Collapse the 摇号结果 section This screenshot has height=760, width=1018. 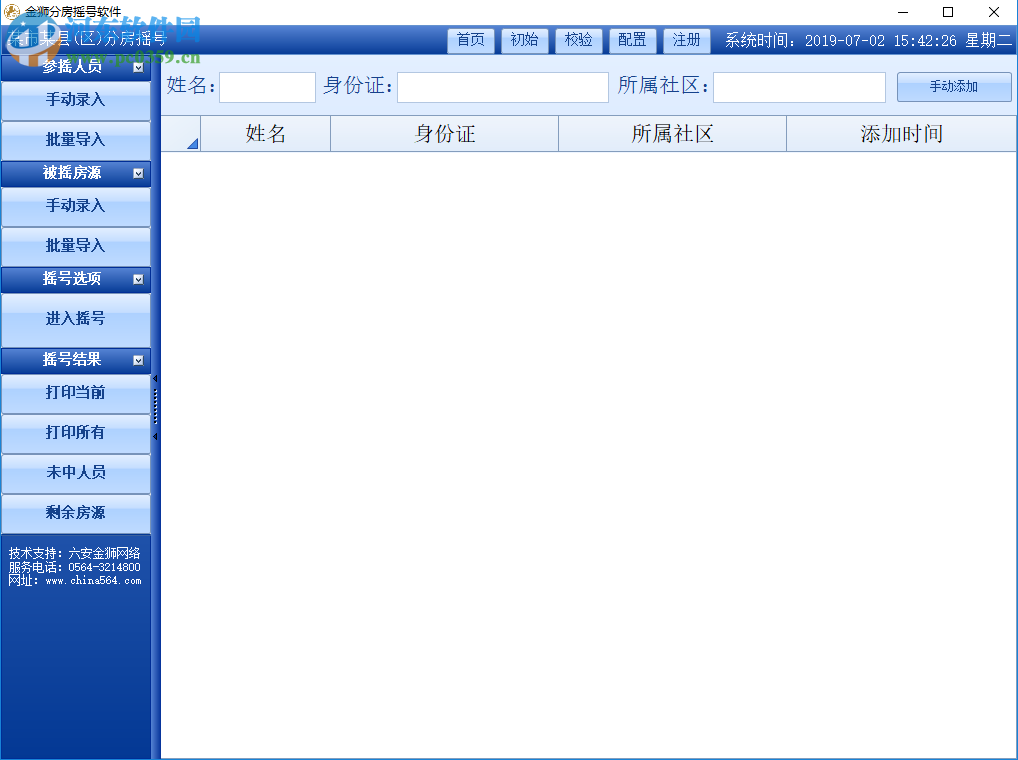coord(137,360)
